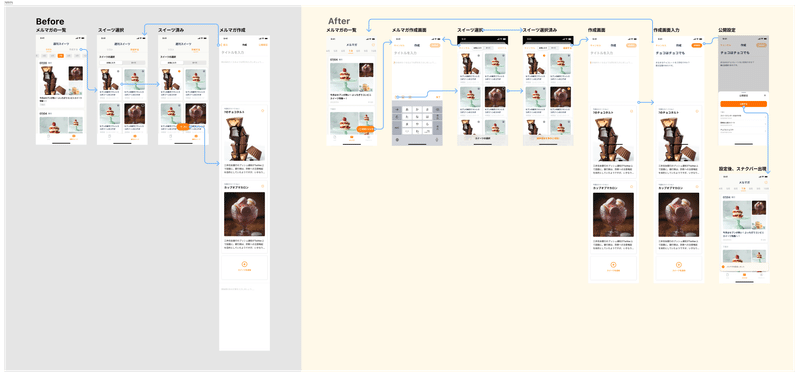The height and width of the screenshot is (377, 800).
Task: Tap the wide orange button in 公開設定 sheet
Action: point(743,104)
